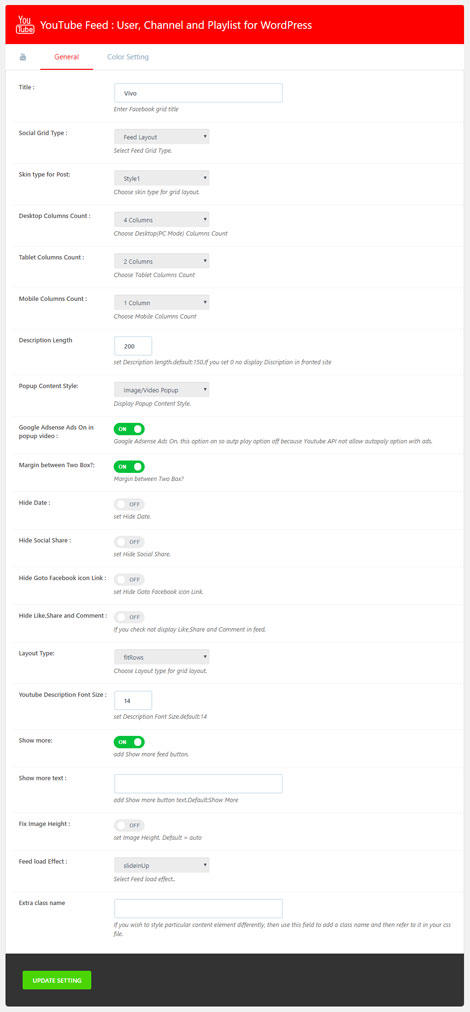The image size is (470, 1012).
Task: Open the Feed load Effect dropdown
Action: click(161, 865)
